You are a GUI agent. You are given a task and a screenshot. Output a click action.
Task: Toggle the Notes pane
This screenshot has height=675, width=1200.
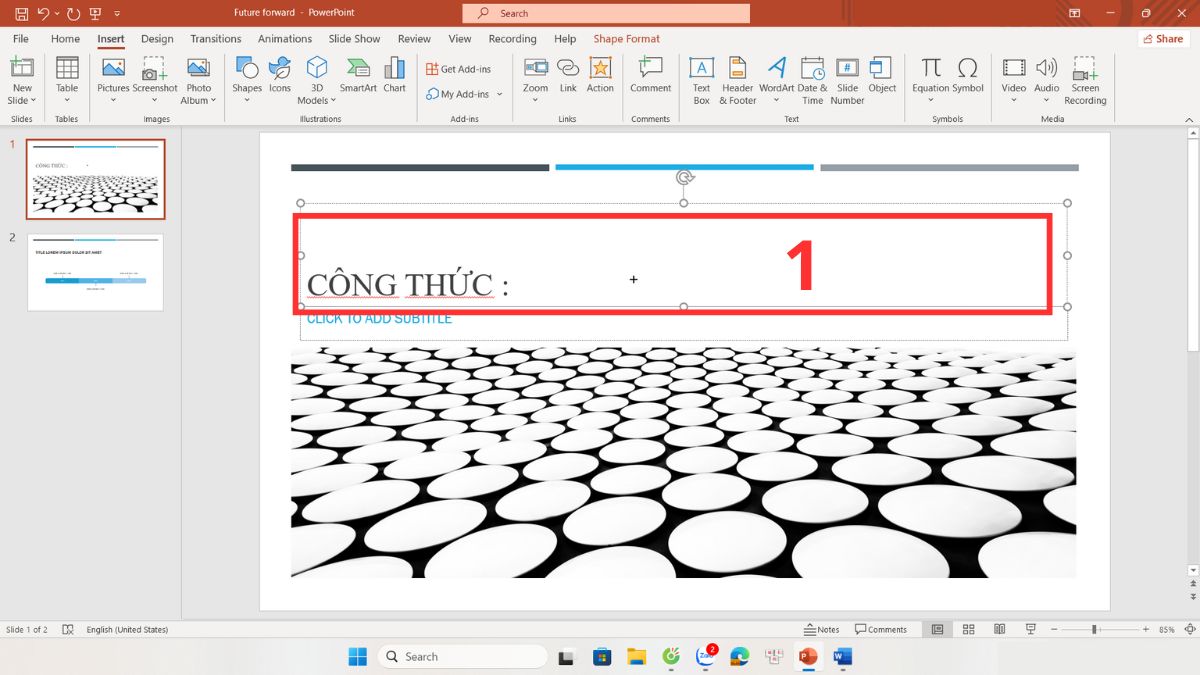pyautogui.click(x=822, y=629)
